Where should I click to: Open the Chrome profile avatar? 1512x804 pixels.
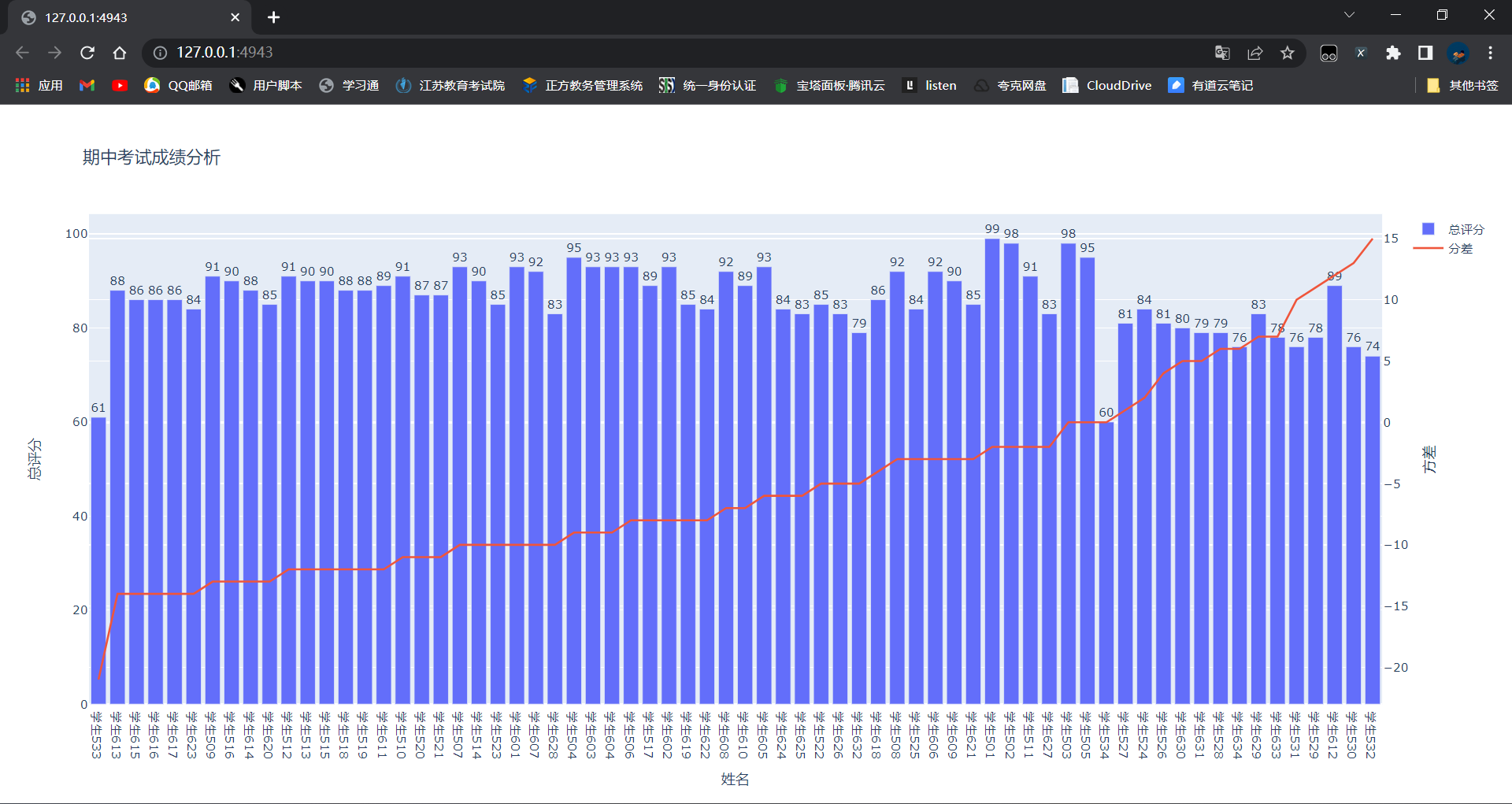[x=1458, y=53]
